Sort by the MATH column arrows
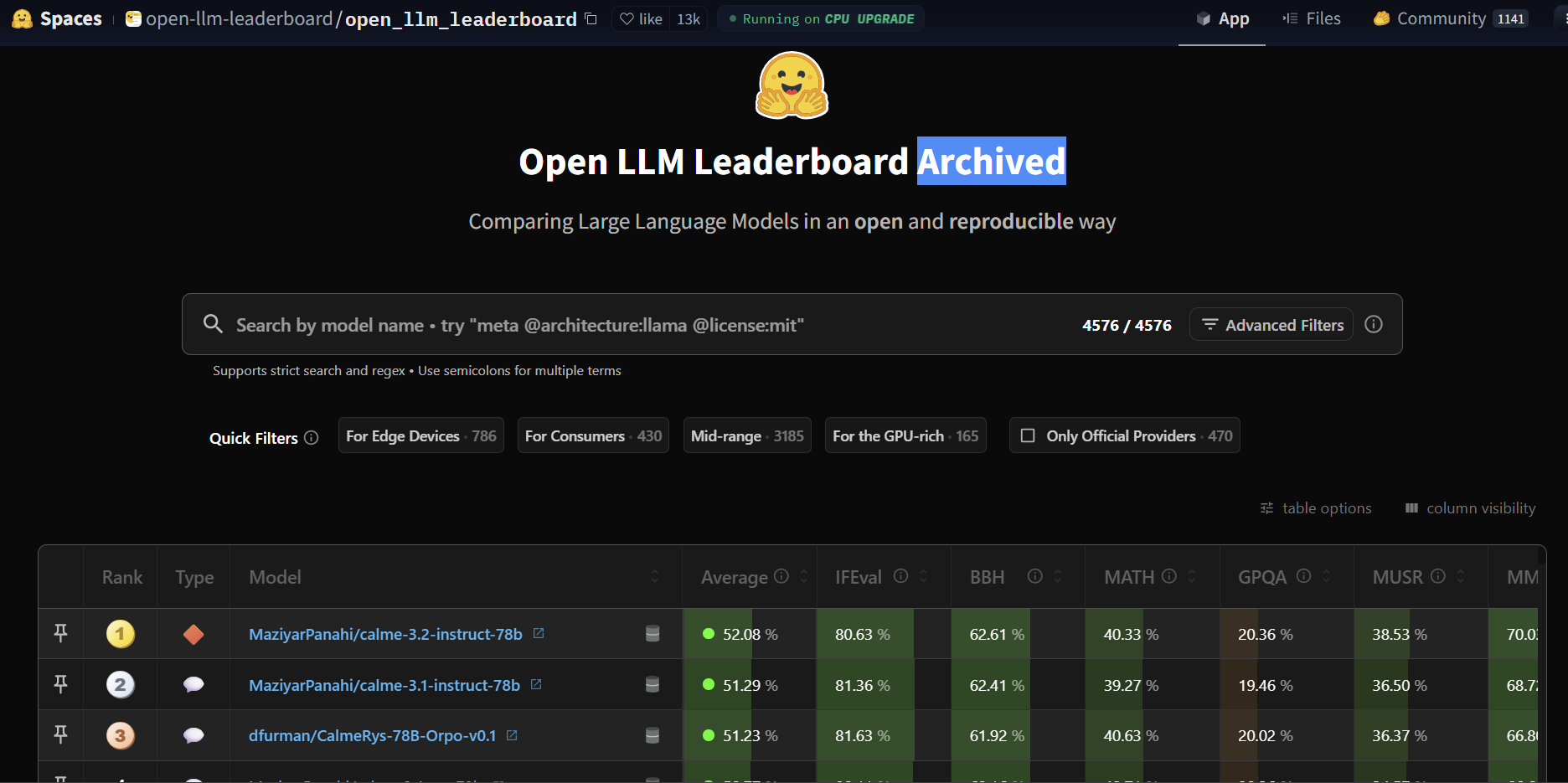1568x783 pixels. [1192, 576]
